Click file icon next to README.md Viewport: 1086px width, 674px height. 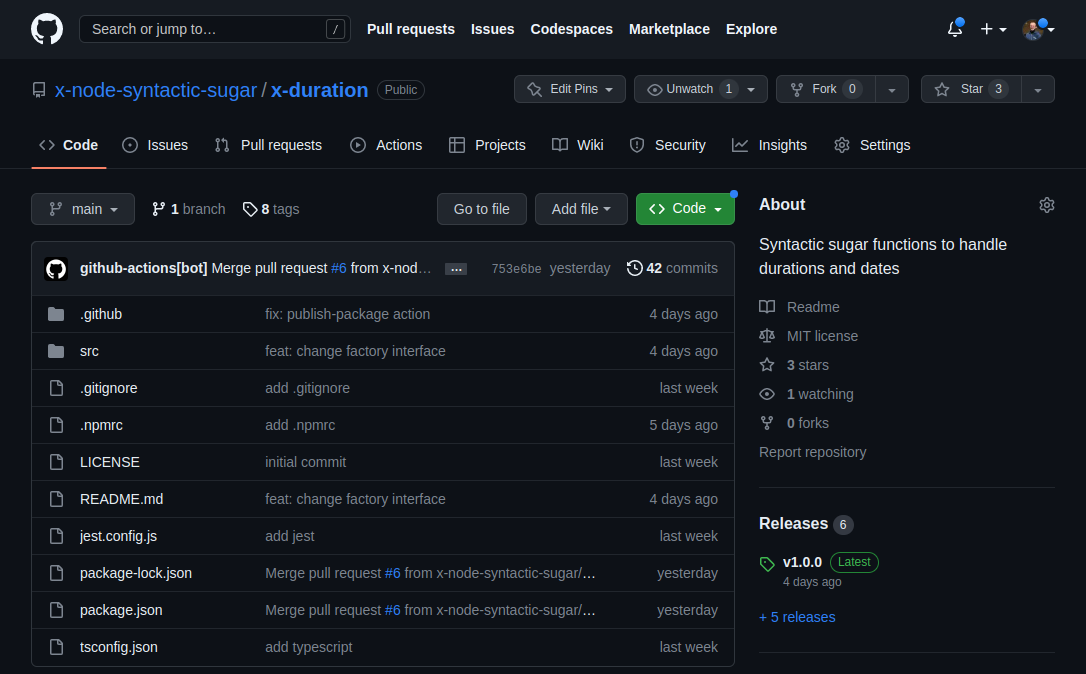[x=56, y=499]
